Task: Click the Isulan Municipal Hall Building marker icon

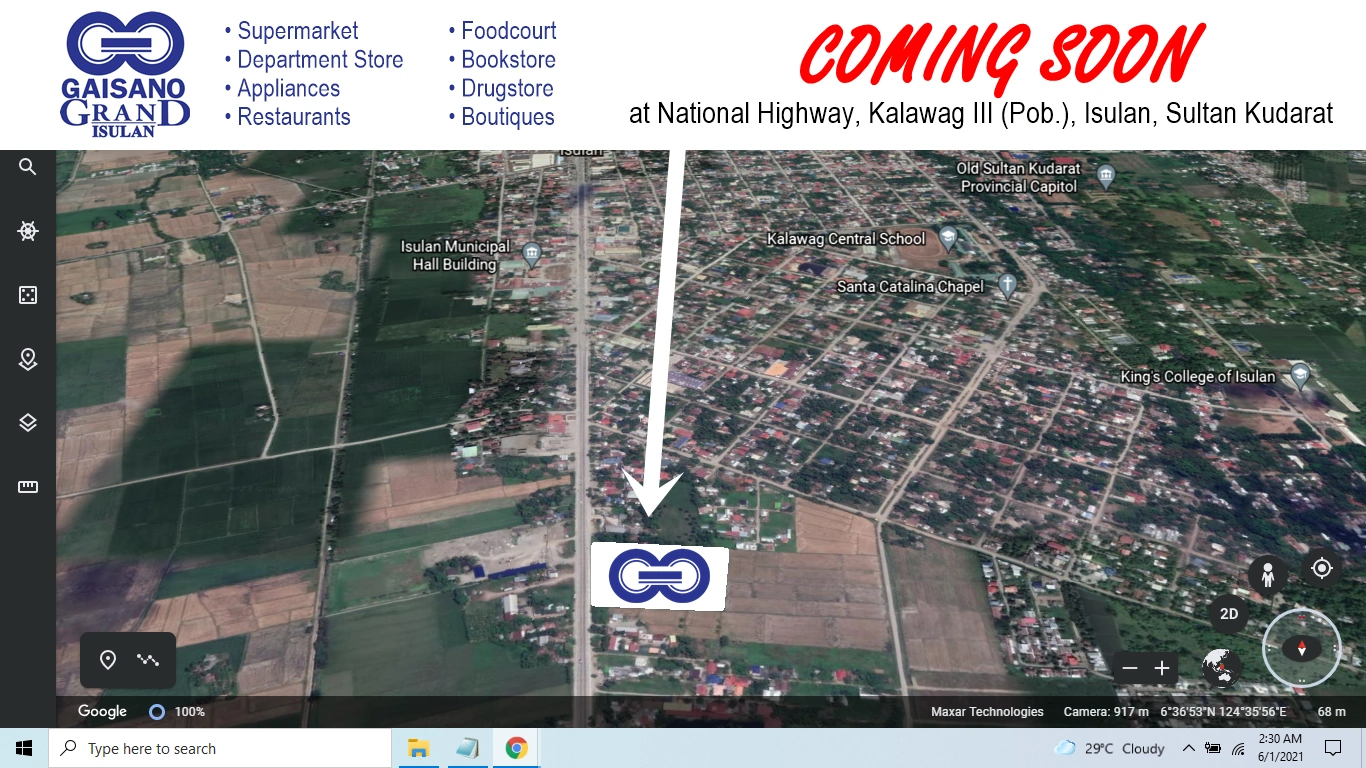Action: (532, 253)
